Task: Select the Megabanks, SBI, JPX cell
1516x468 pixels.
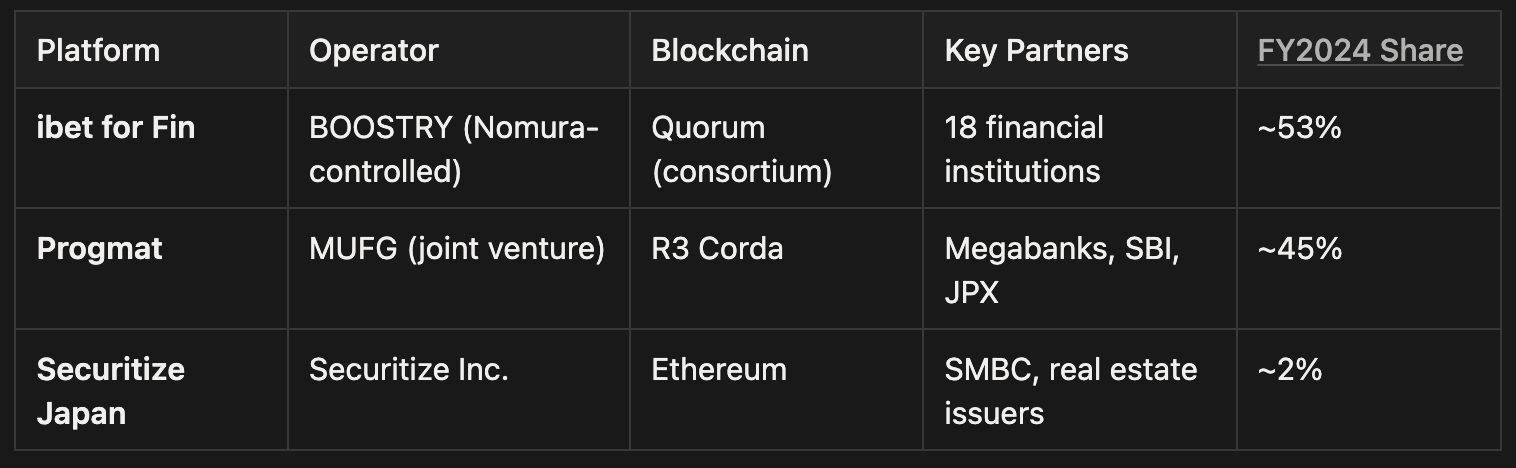Action: (x=1062, y=270)
